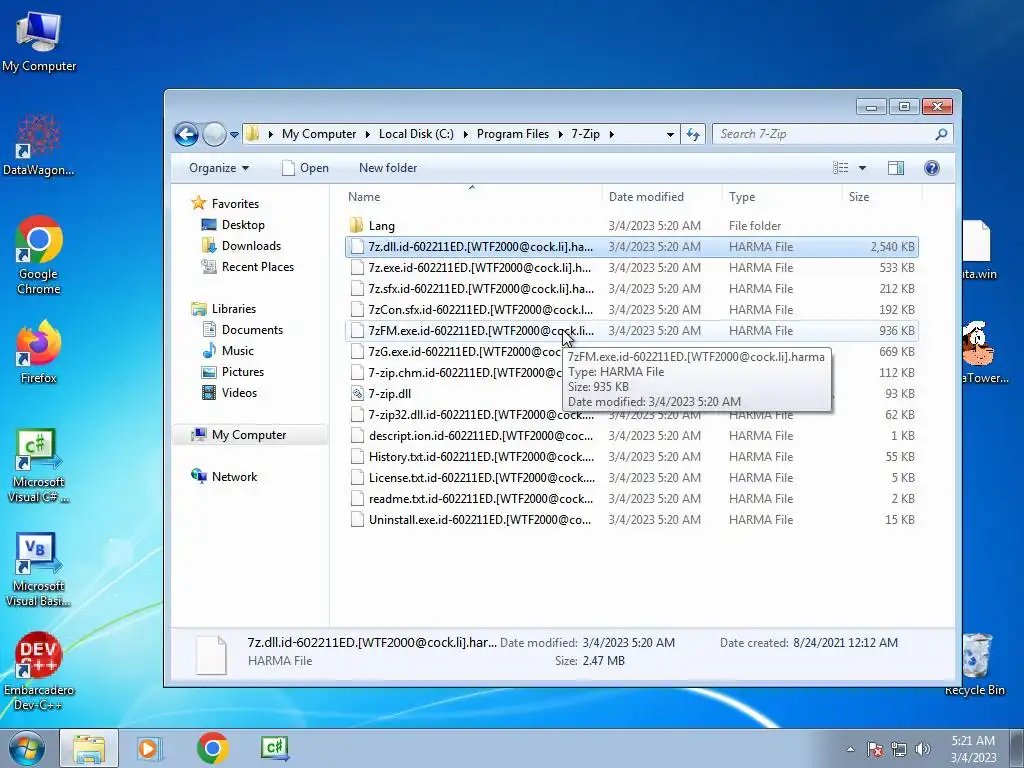Select Favorites in navigation pane
1024x768 pixels.
(x=224, y=204)
